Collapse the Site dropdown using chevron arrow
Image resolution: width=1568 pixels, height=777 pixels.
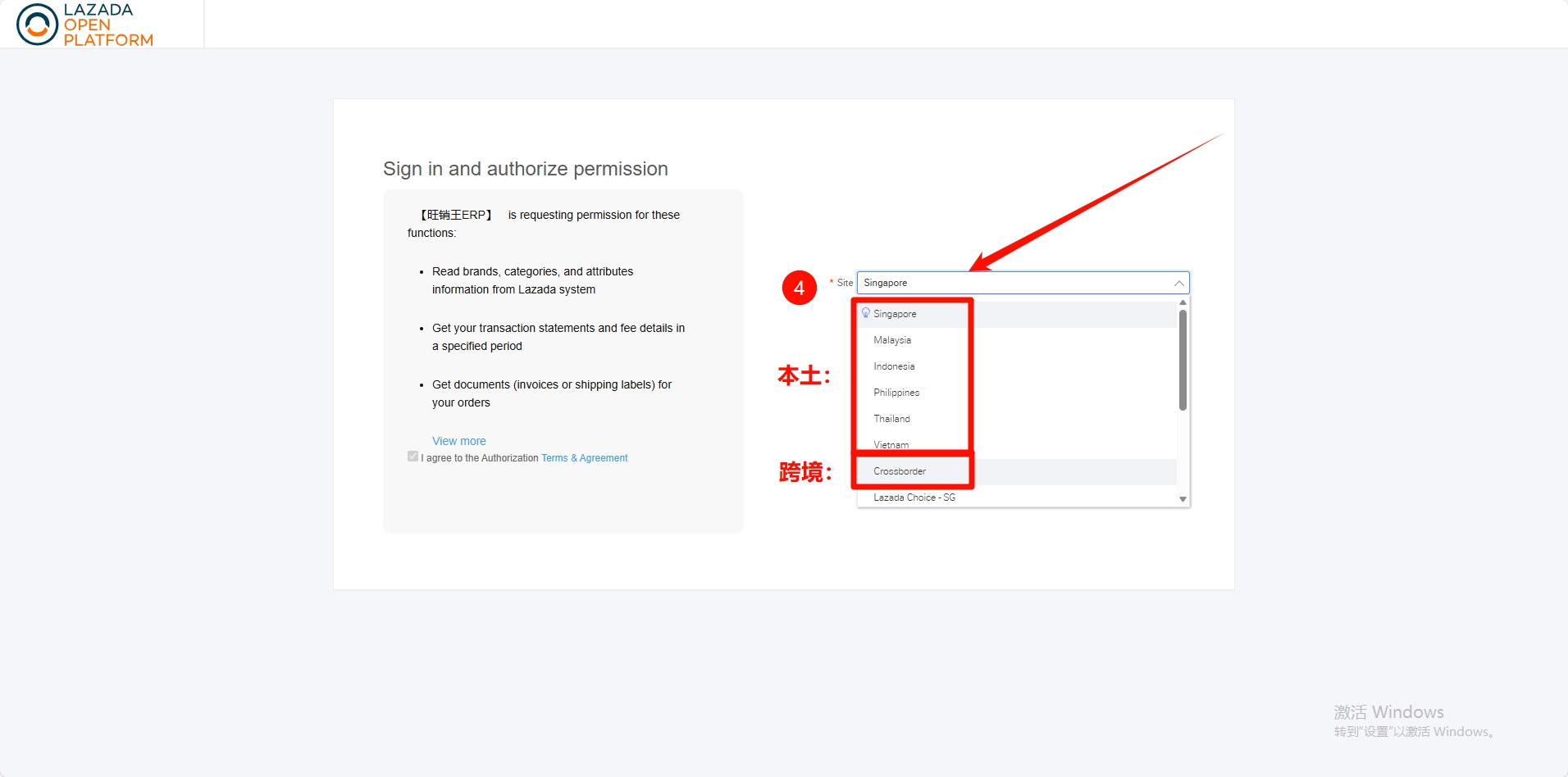coord(1178,283)
